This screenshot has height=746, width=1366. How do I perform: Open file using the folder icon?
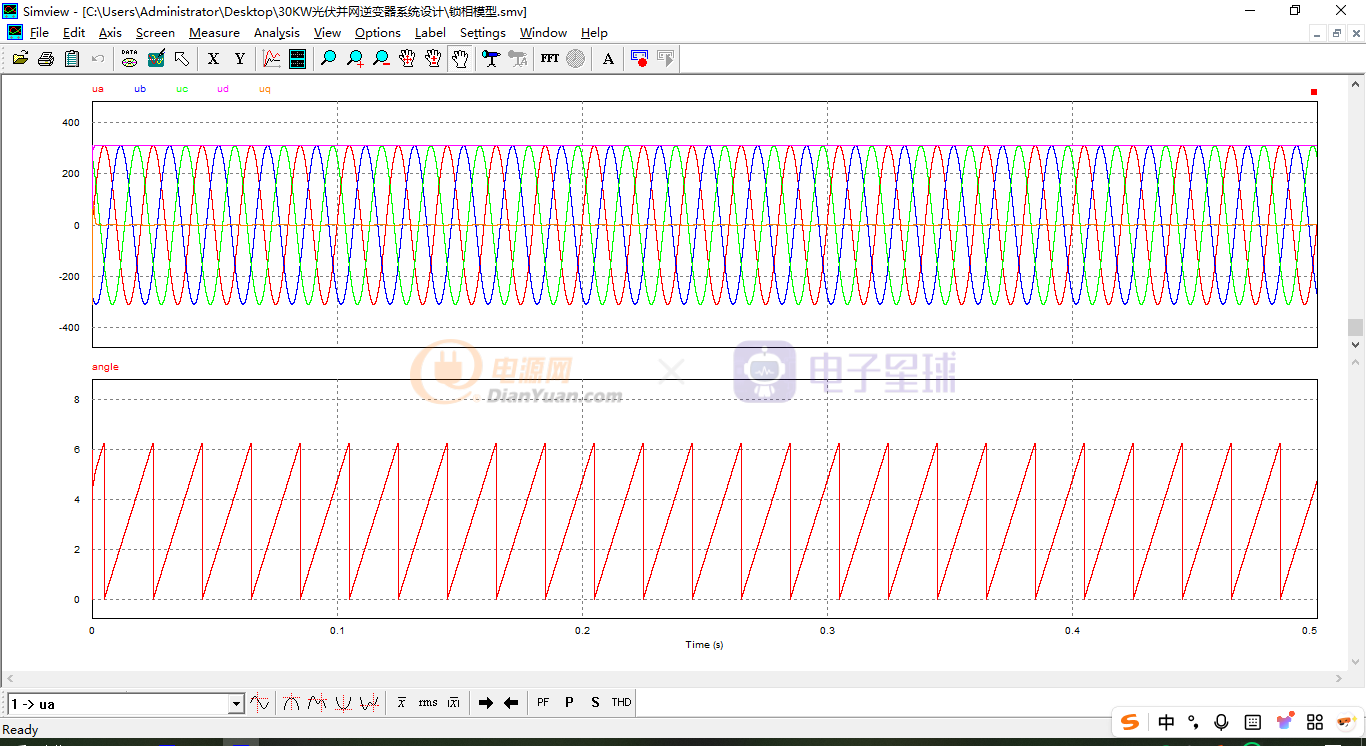click(x=20, y=59)
